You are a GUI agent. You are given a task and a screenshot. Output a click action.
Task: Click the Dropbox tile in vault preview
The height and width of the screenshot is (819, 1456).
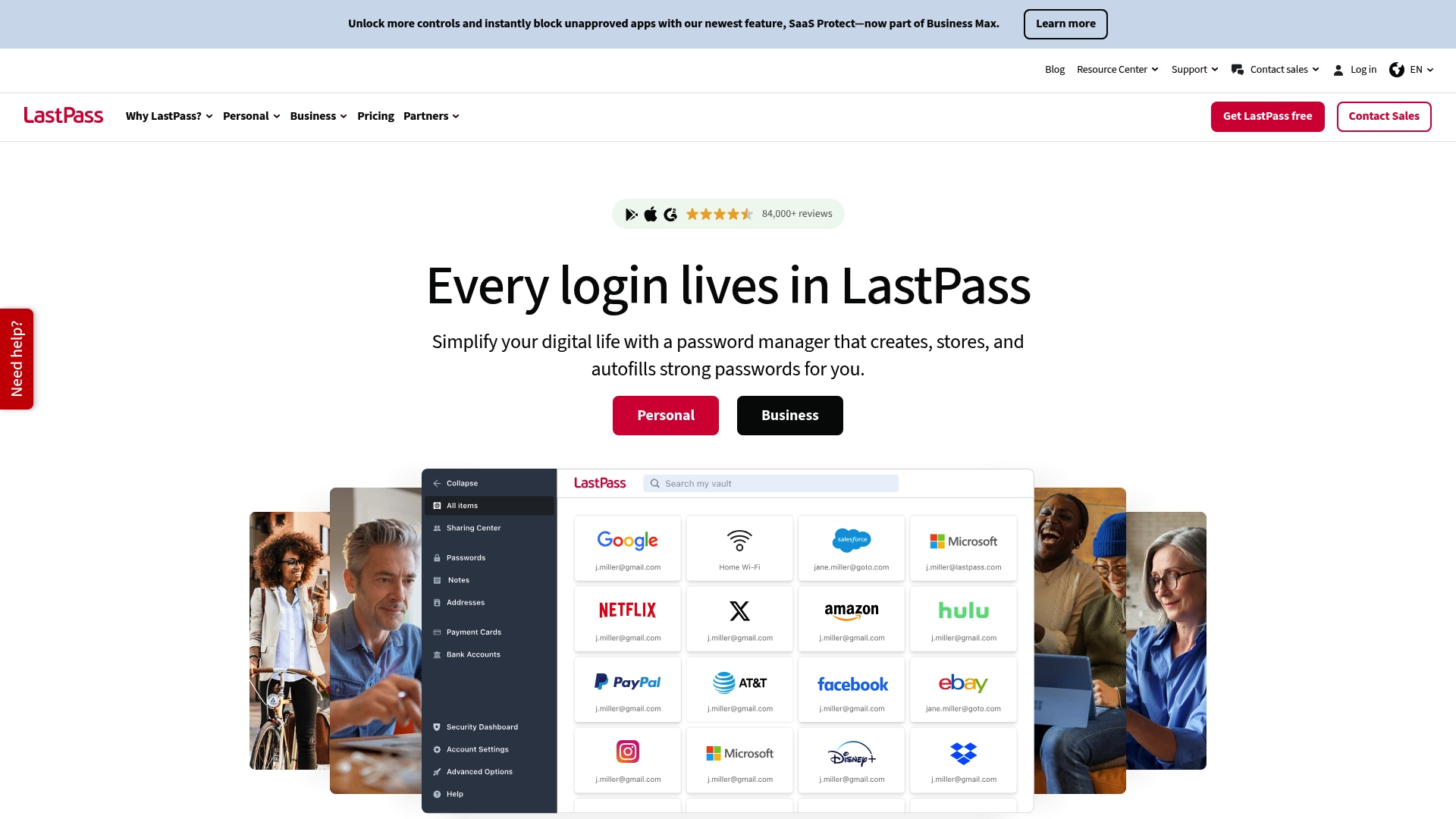pos(963,760)
